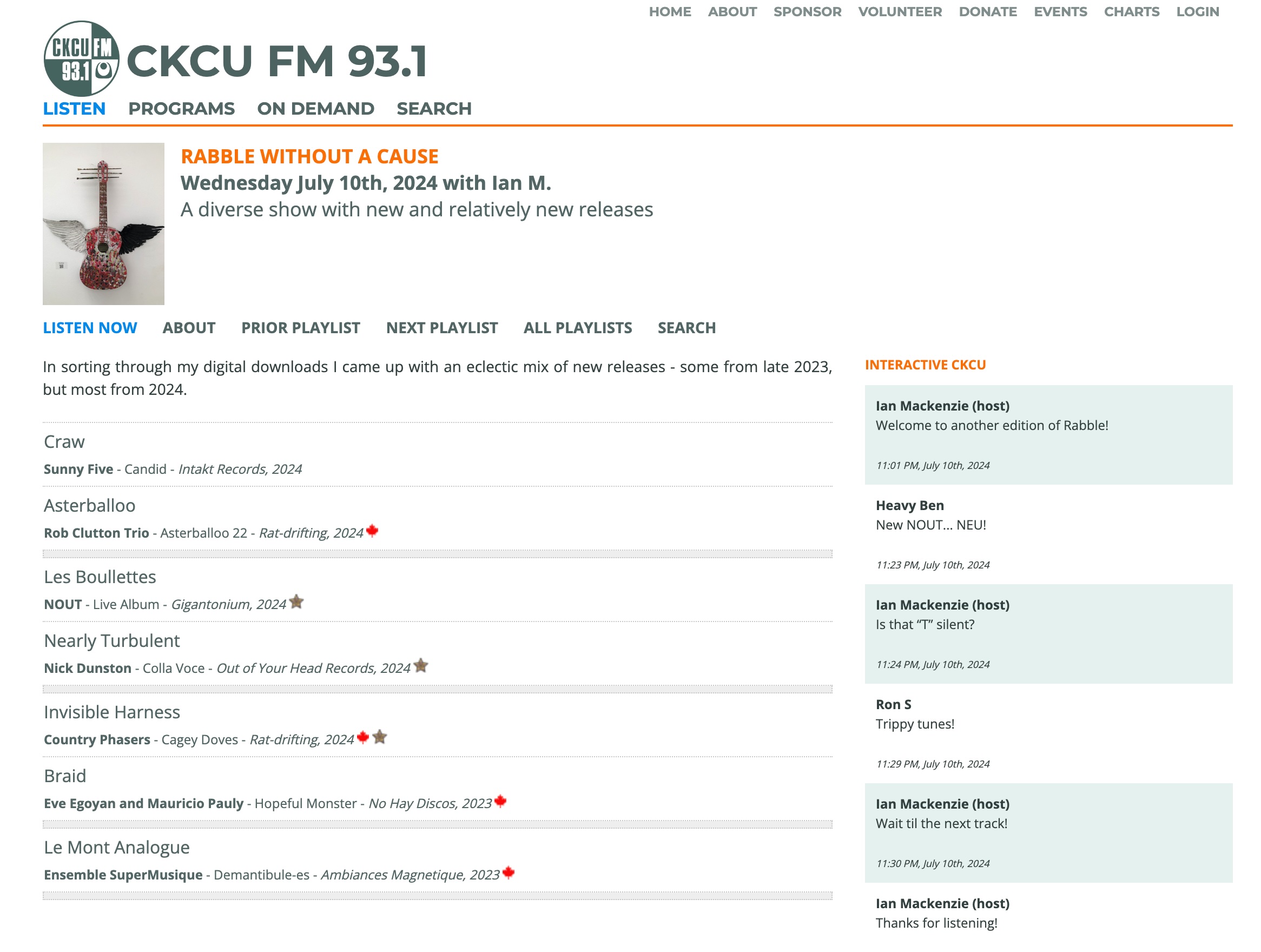Click the star icon beside Country Phasers Cagey Doves
Screen dimensions: 1261x952
[x=380, y=737]
